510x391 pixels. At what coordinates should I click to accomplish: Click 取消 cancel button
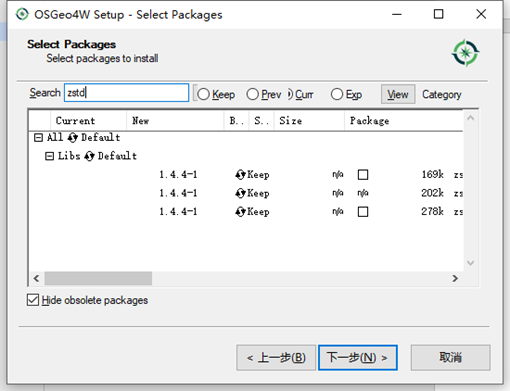pyautogui.click(x=450, y=358)
